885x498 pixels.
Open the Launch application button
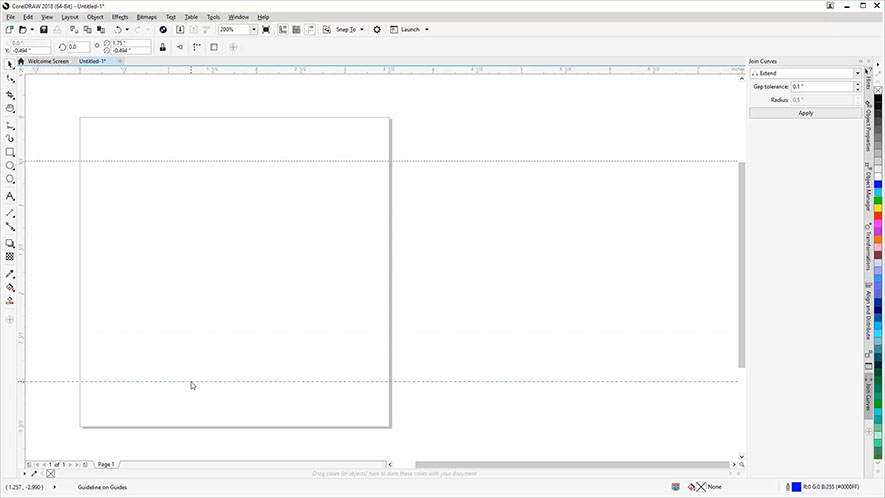click(x=410, y=30)
